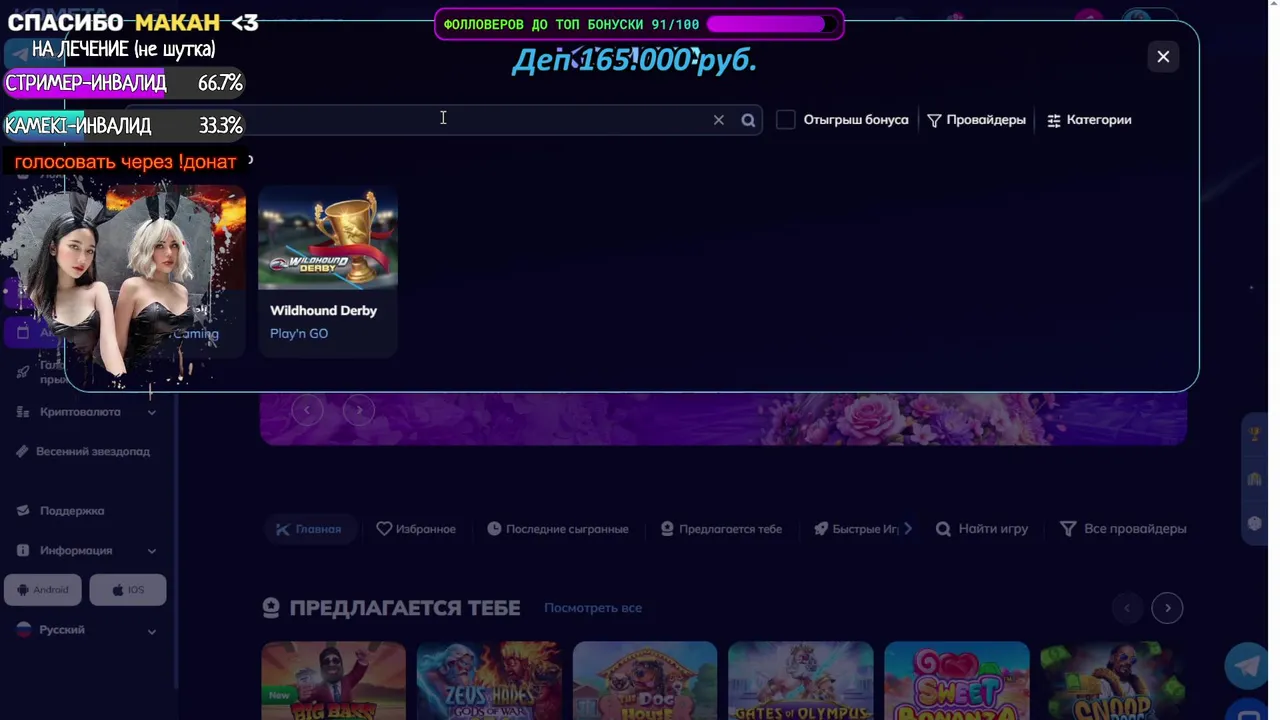This screenshot has height=720, width=1280.
Task: Open the Wildhound Derby game thumbnail
Action: click(x=328, y=237)
